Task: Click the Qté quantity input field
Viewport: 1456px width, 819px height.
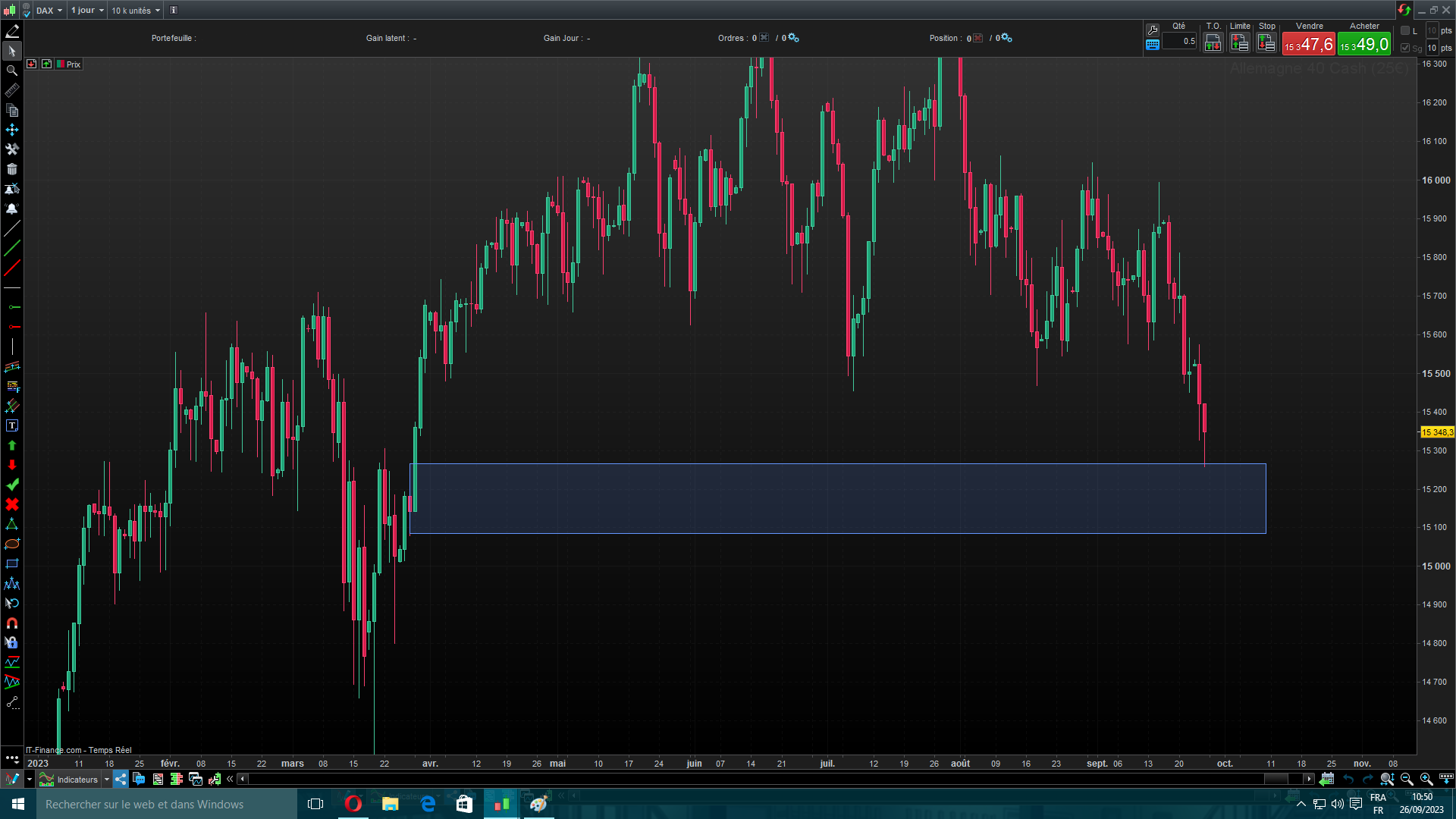Action: (x=1180, y=42)
